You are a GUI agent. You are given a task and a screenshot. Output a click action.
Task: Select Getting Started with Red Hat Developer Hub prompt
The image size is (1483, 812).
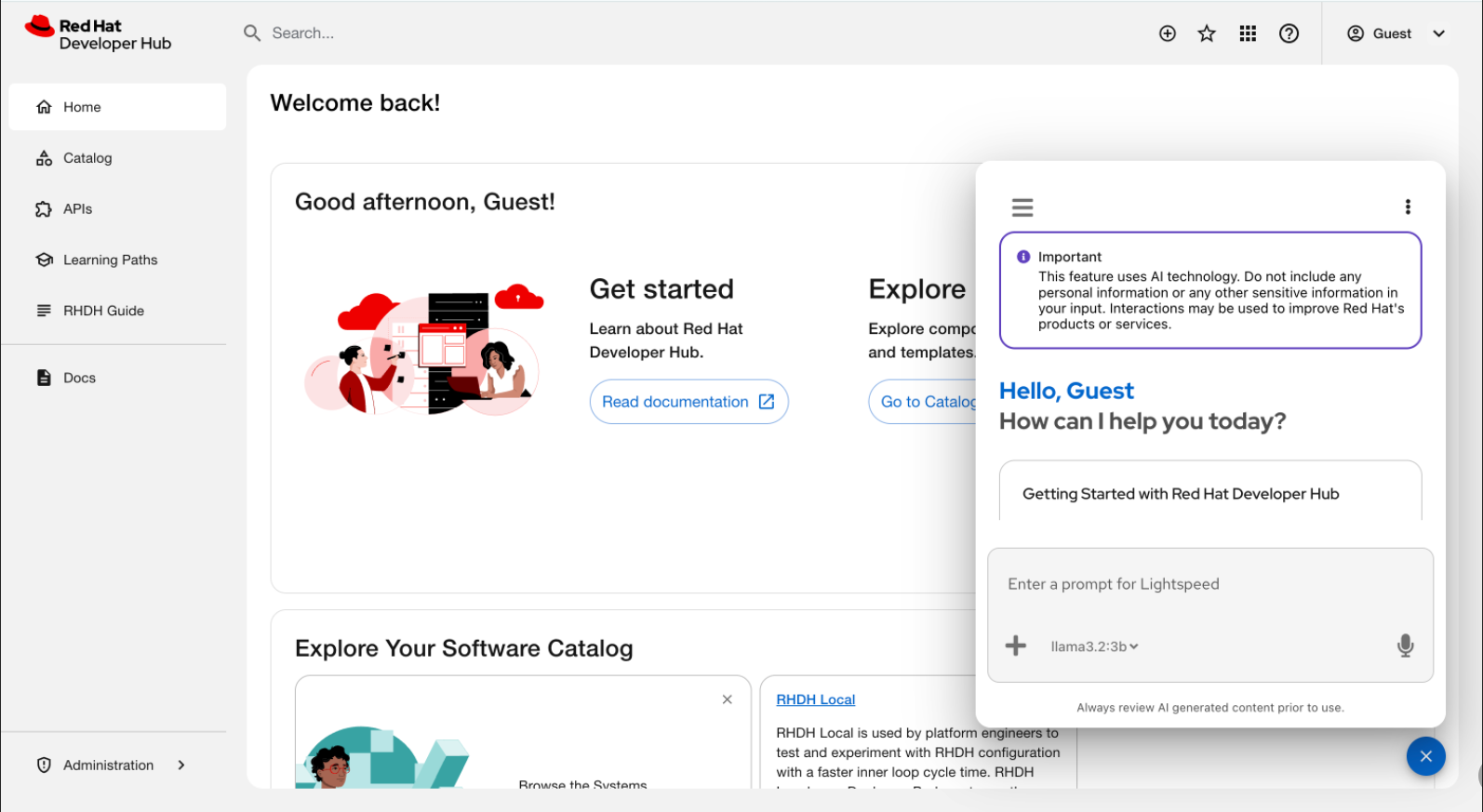tap(1210, 492)
